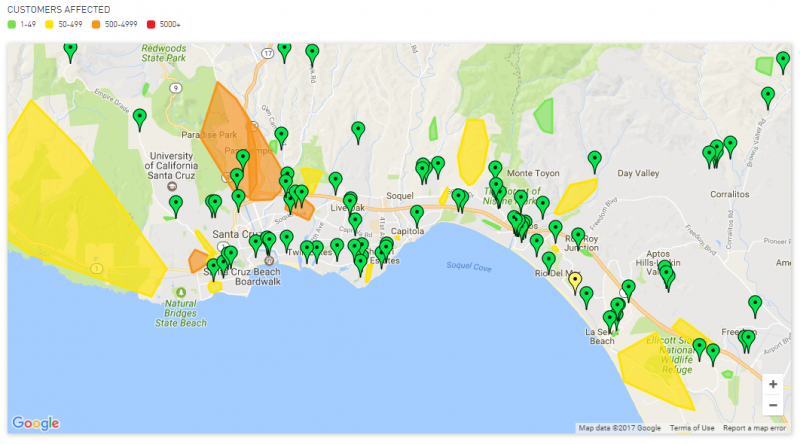This screenshot has width=800, height=444.
Task: Zoom in the map with plus button
Action: coord(772,384)
